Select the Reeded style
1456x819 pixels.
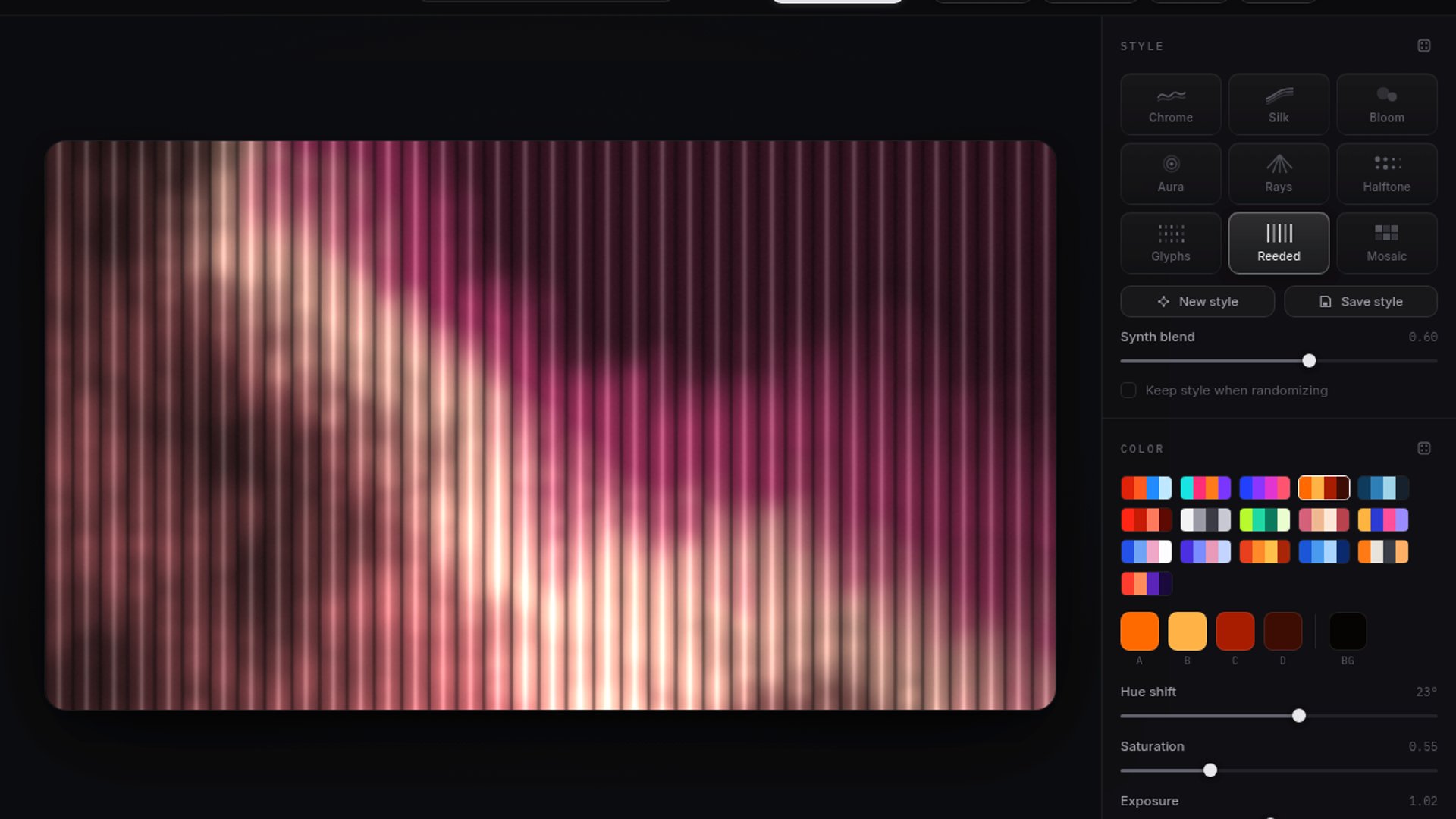[1279, 243]
